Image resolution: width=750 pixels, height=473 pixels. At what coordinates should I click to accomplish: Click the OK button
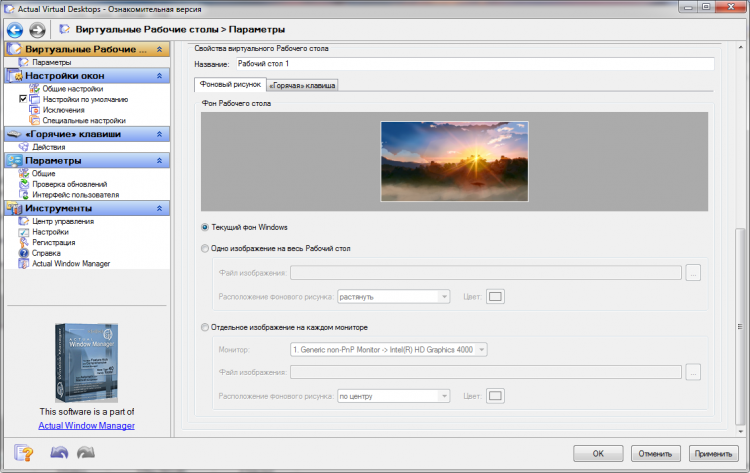point(598,453)
